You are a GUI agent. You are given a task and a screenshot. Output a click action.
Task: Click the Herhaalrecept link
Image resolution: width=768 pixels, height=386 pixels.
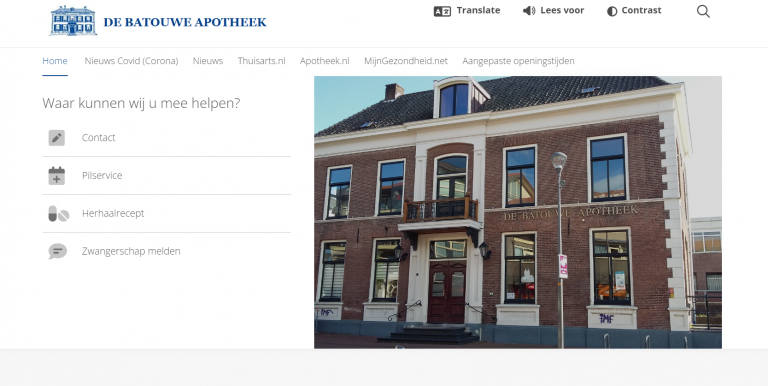click(113, 213)
